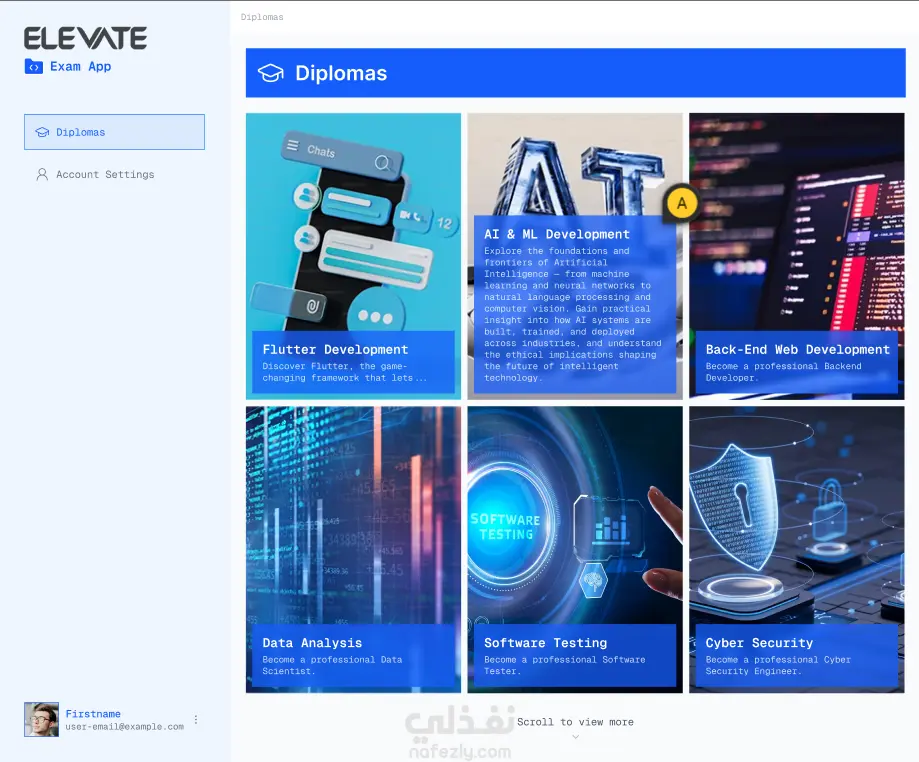919x762 pixels.
Task: Click the graduation cap icon beside sidebar Diplomas
Action: click(x=42, y=132)
